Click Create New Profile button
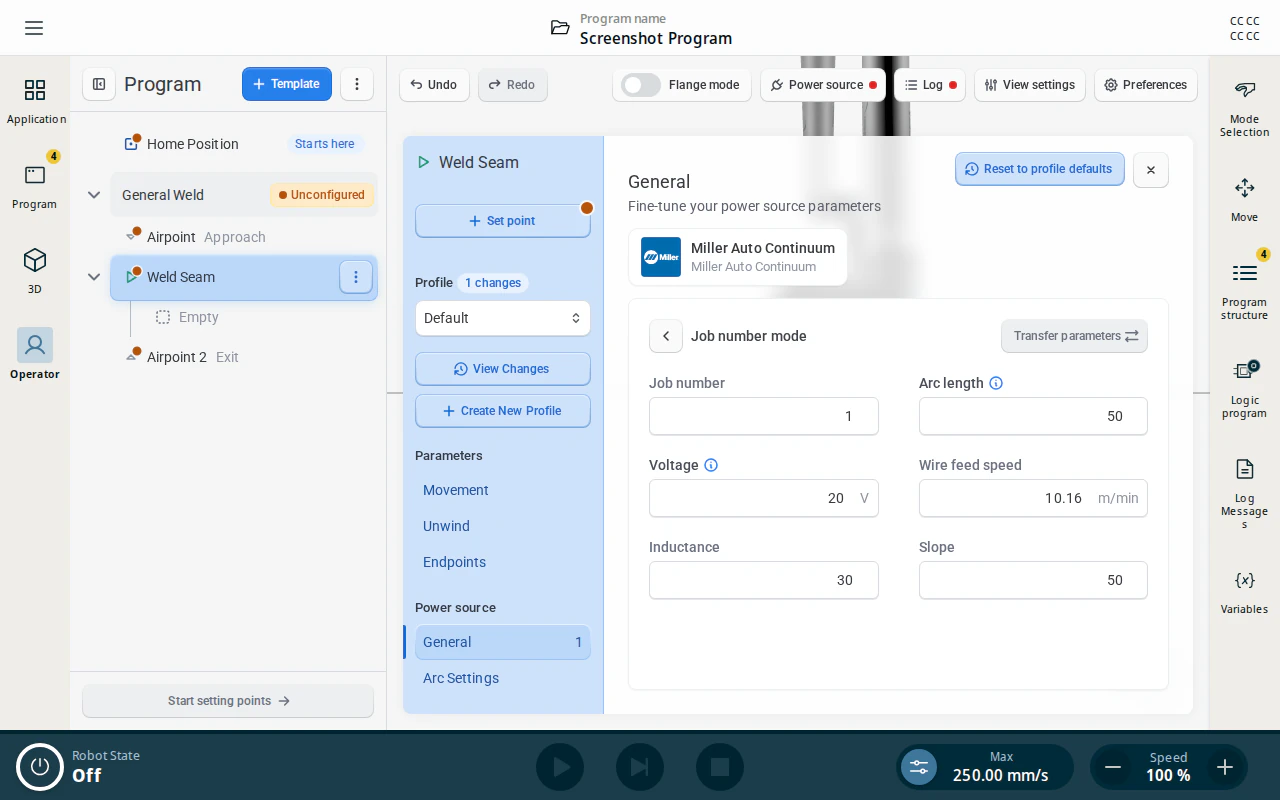 [503, 411]
